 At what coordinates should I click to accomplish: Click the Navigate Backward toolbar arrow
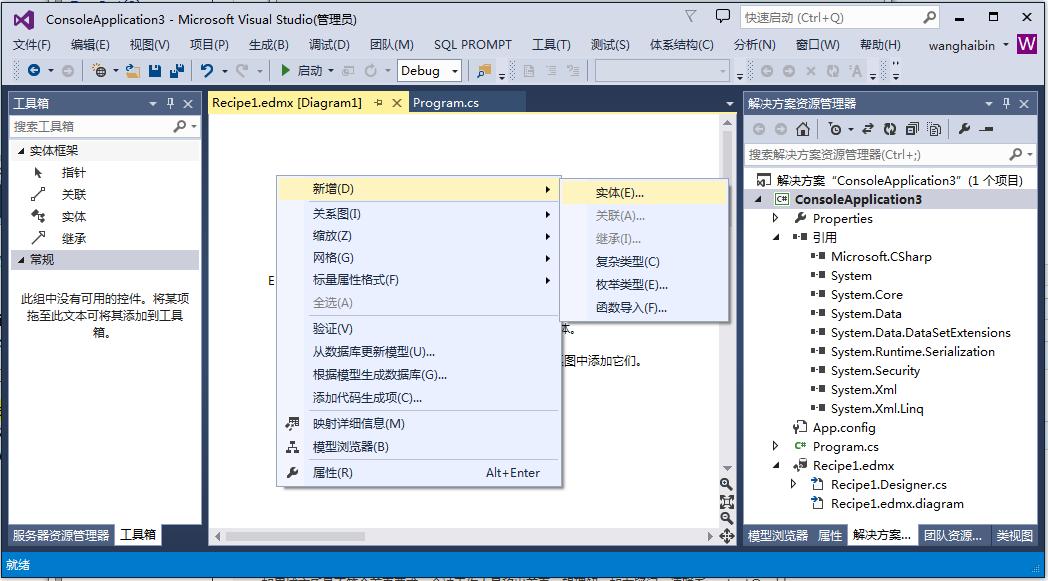(33, 70)
